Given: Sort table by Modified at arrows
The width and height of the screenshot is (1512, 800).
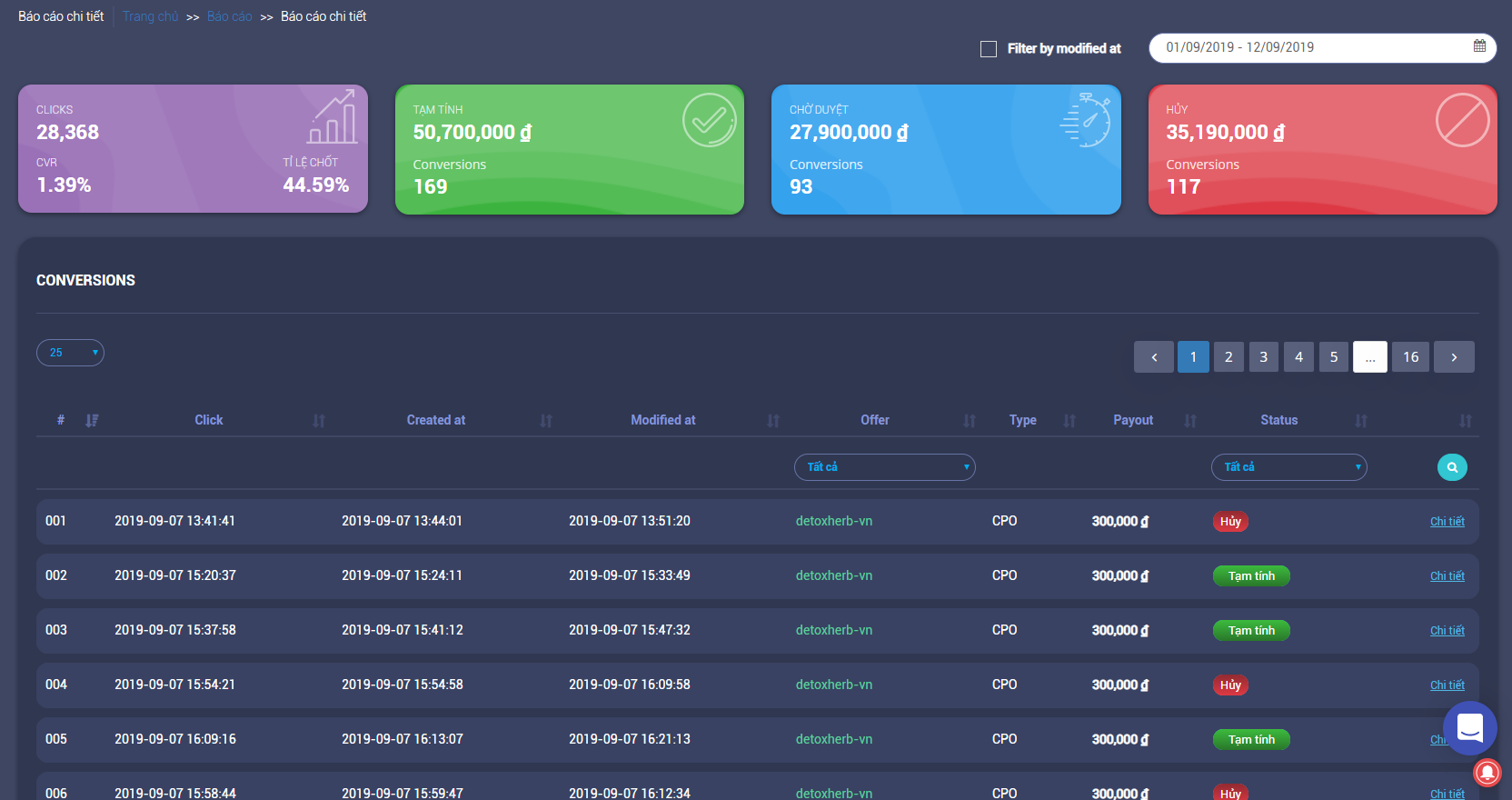Looking at the screenshot, I should tap(773, 421).
